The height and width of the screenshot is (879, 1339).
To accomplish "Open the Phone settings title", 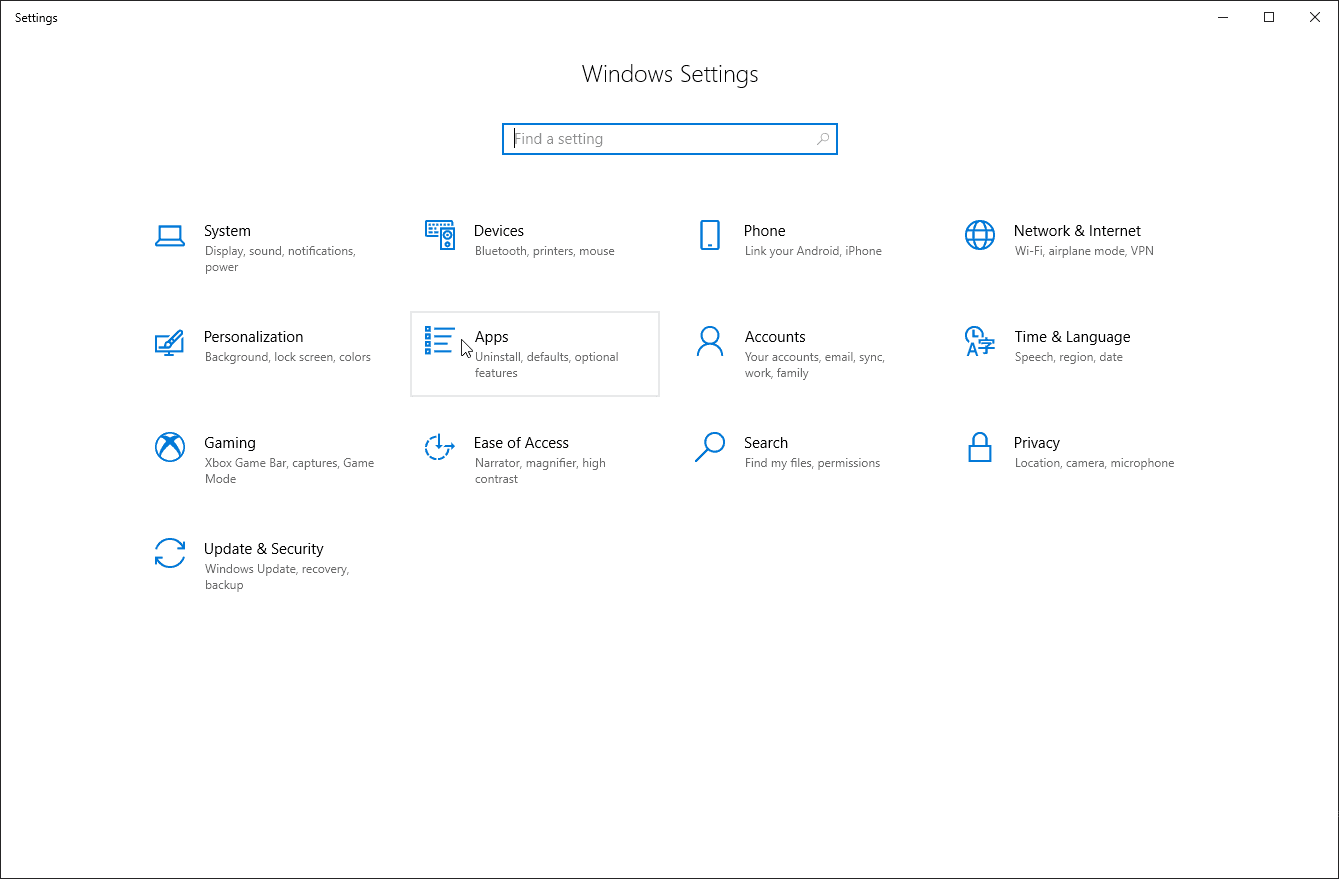I will (765, 231).
